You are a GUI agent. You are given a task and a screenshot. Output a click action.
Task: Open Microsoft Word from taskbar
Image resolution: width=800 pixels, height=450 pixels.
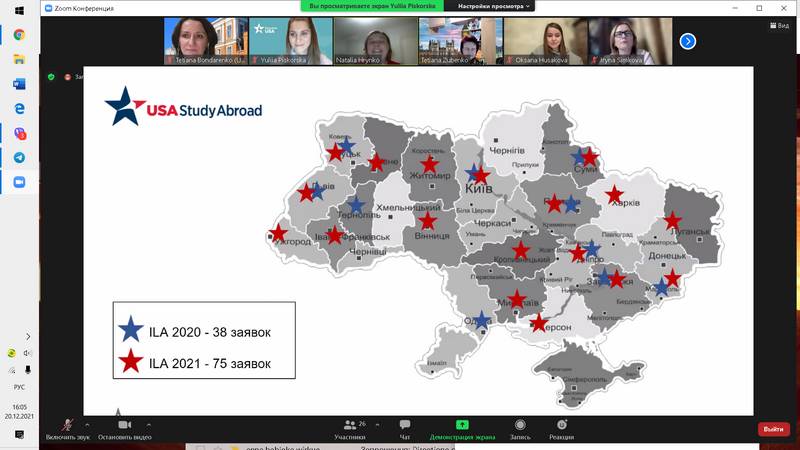pyautogui.click(x=19, y=84)
